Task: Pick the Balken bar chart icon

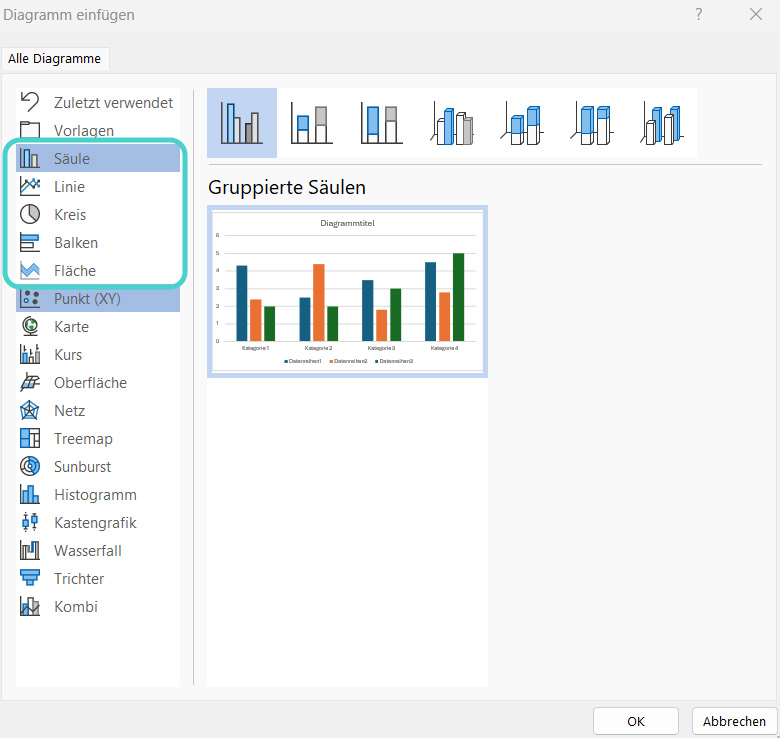Action: tap(30, 242)
